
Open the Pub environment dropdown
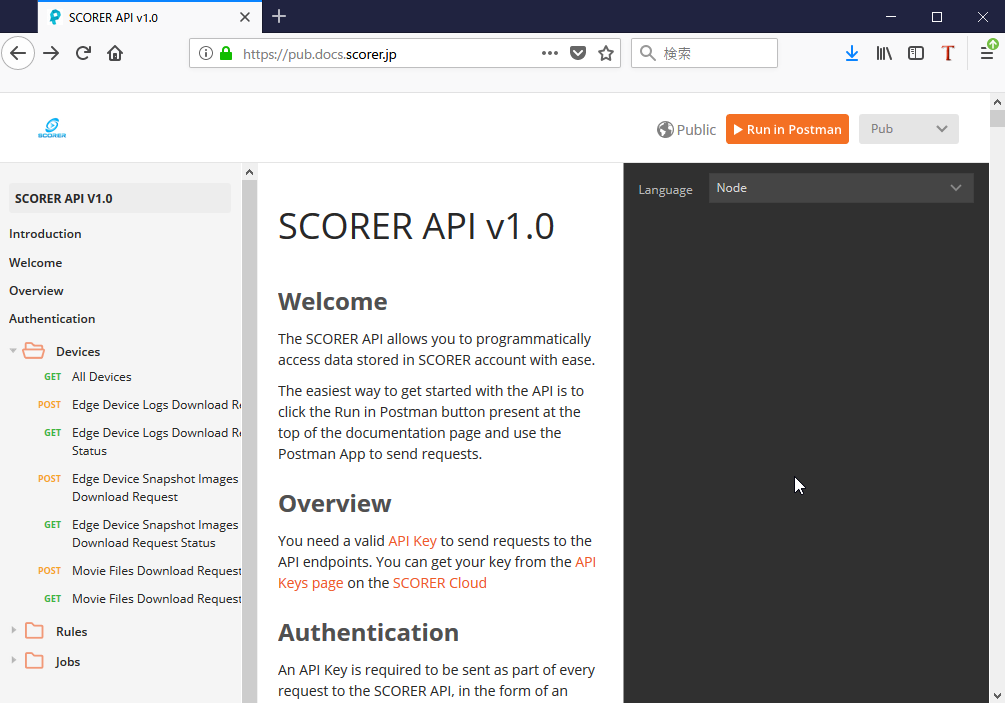click(x=908, y=129)
